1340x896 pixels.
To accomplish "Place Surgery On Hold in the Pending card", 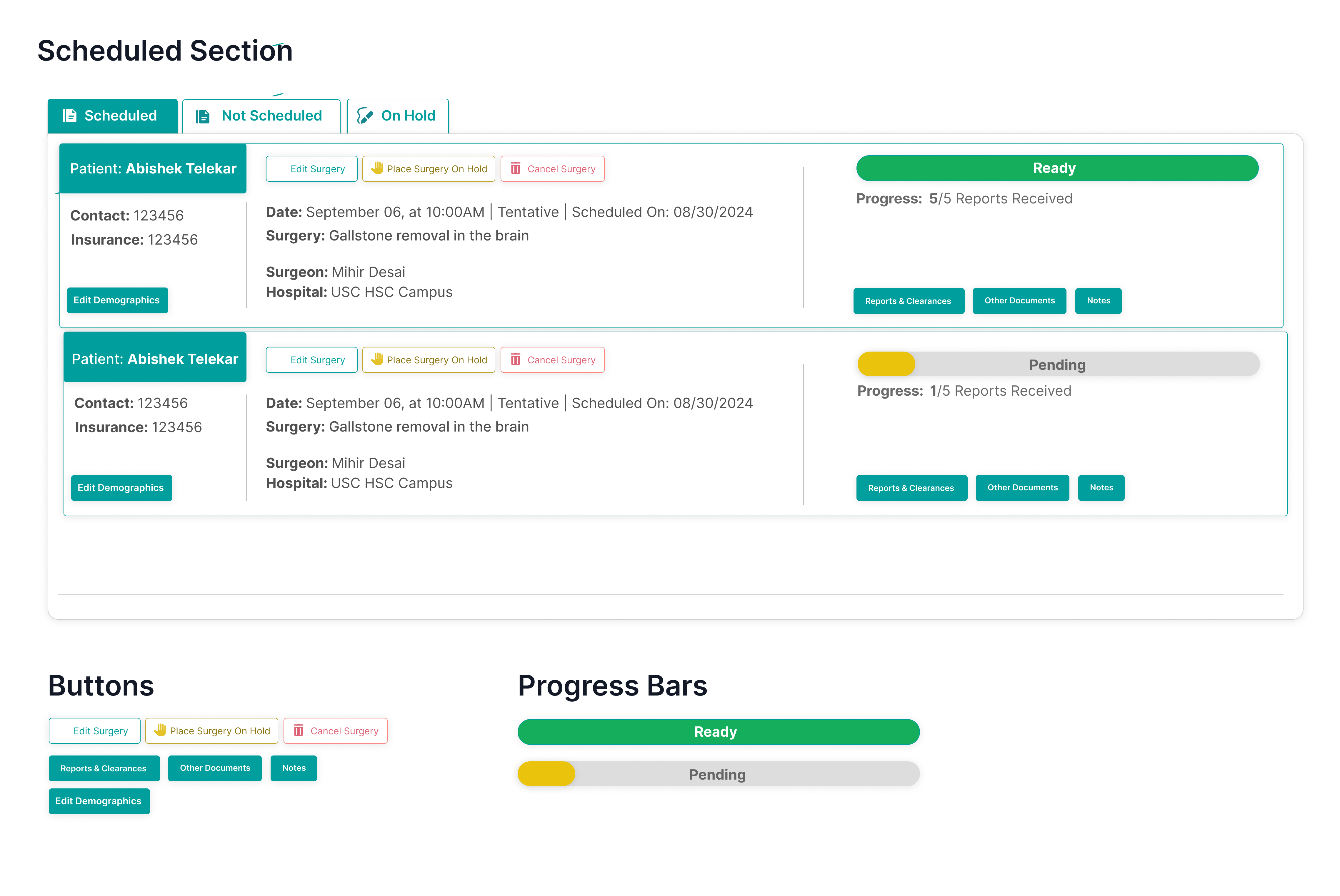I will click(429, 360).
